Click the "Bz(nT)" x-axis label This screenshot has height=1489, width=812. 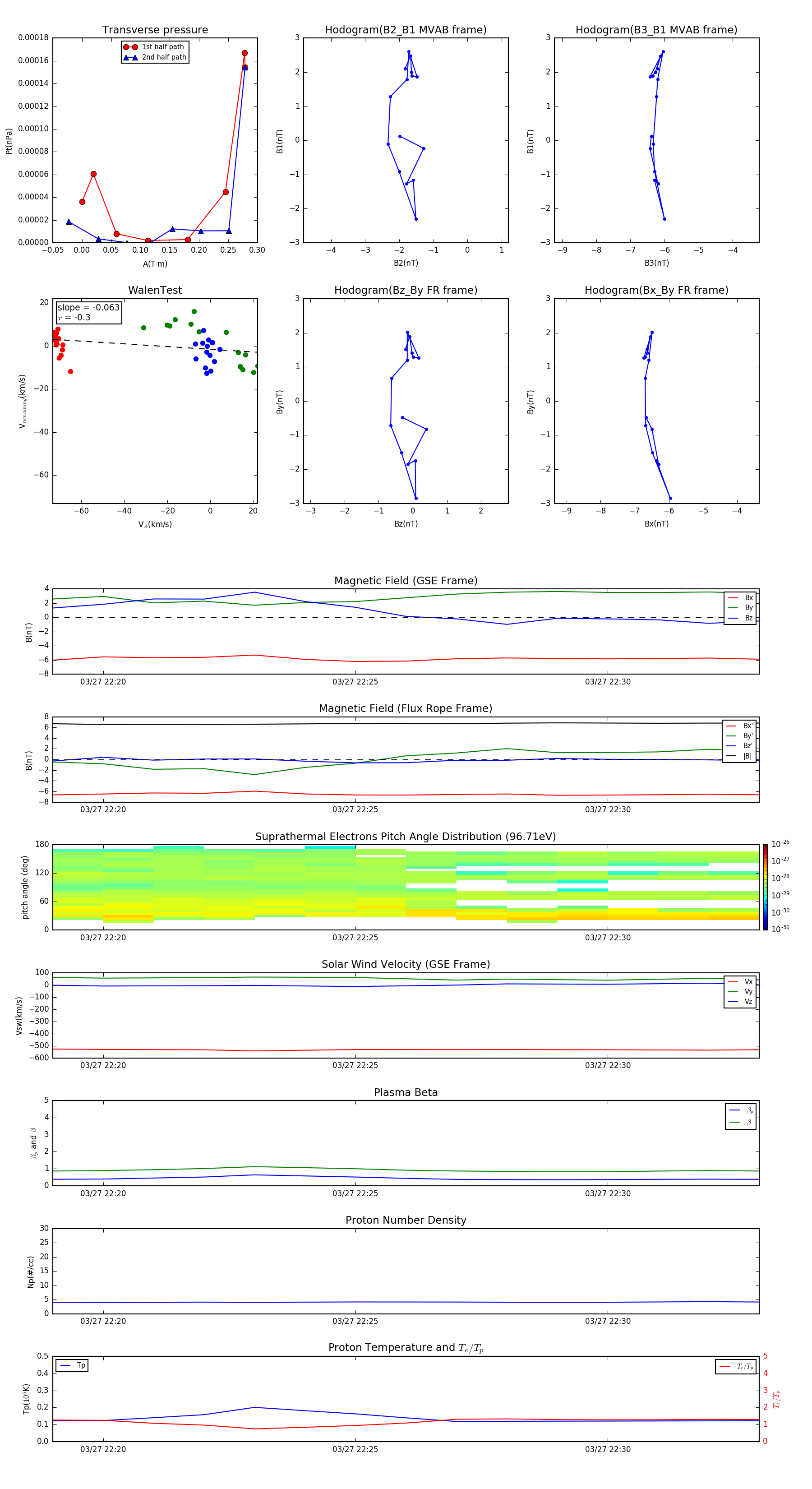(x=406, y=524)
